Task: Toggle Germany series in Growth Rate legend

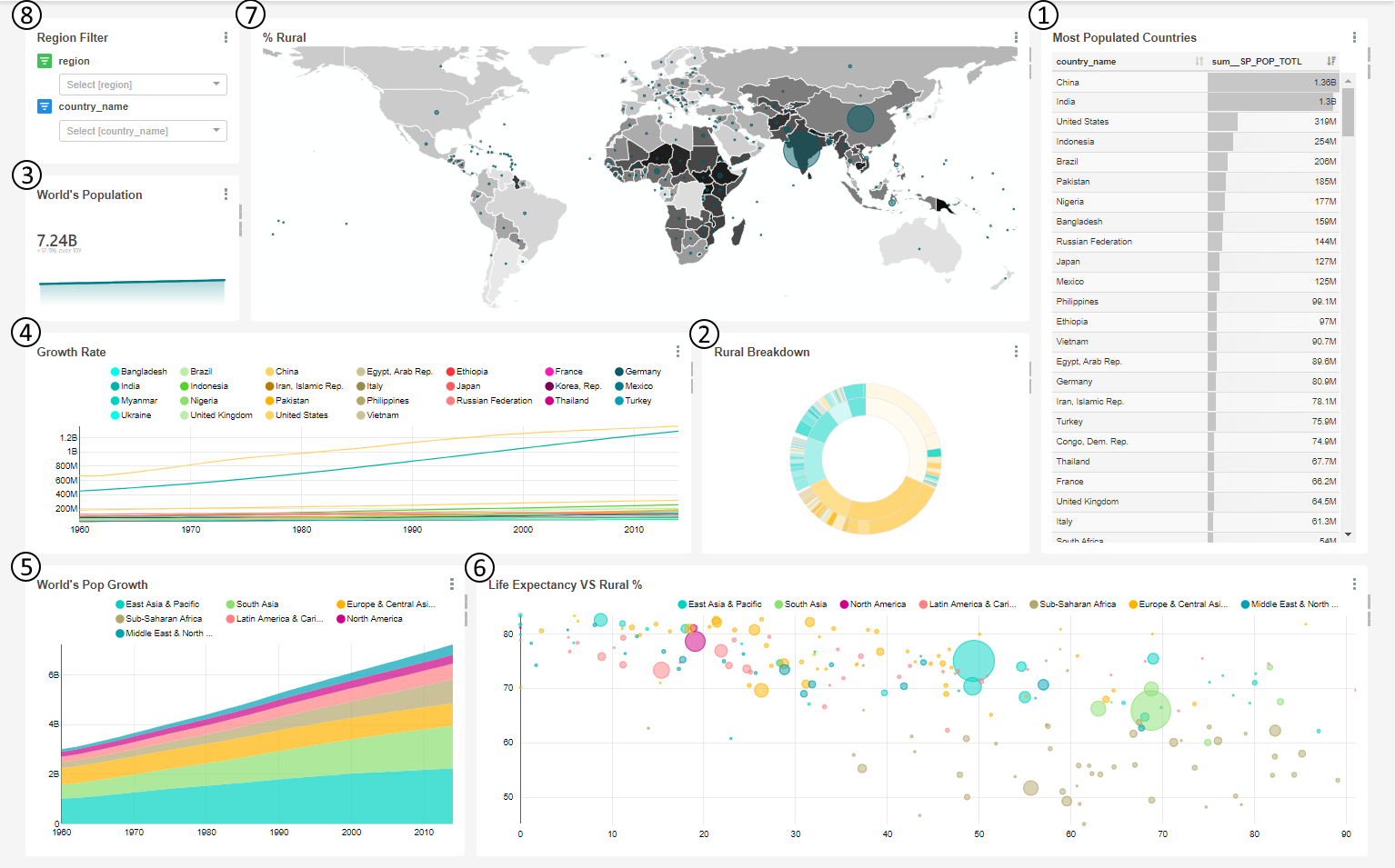Action: [x=638, y=372]
